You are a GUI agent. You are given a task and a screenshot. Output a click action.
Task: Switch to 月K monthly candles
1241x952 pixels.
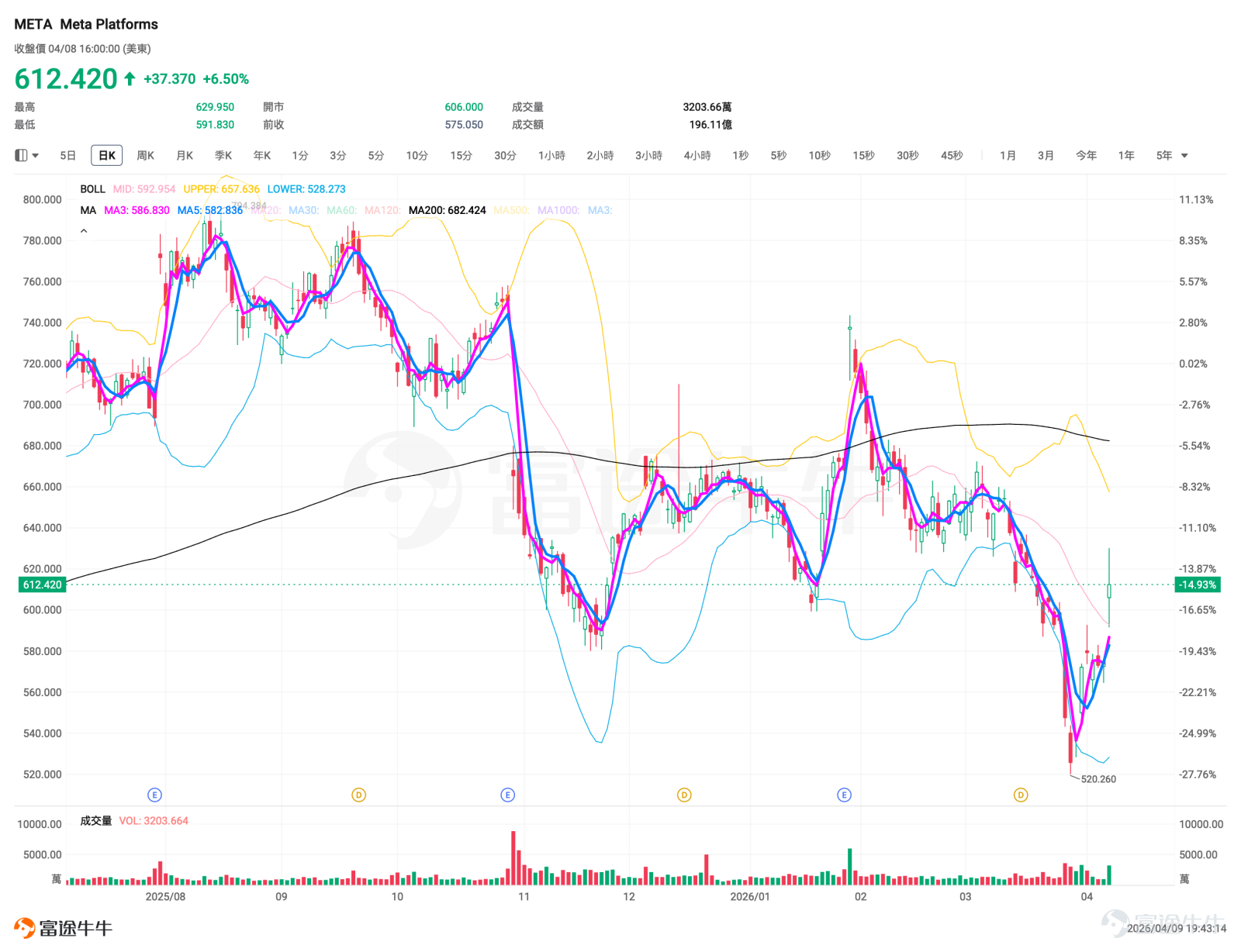(x=185, y=156)
